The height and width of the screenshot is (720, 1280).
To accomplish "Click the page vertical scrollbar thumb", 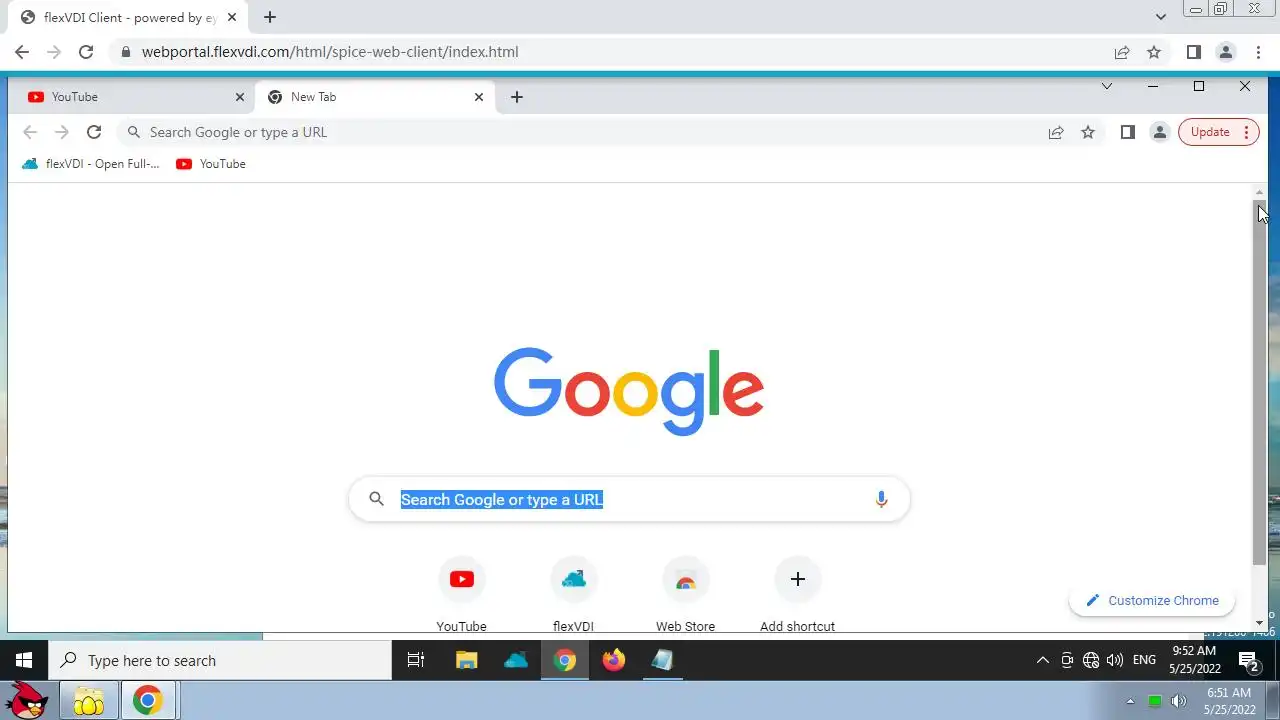I will [x=1259, y=383].
